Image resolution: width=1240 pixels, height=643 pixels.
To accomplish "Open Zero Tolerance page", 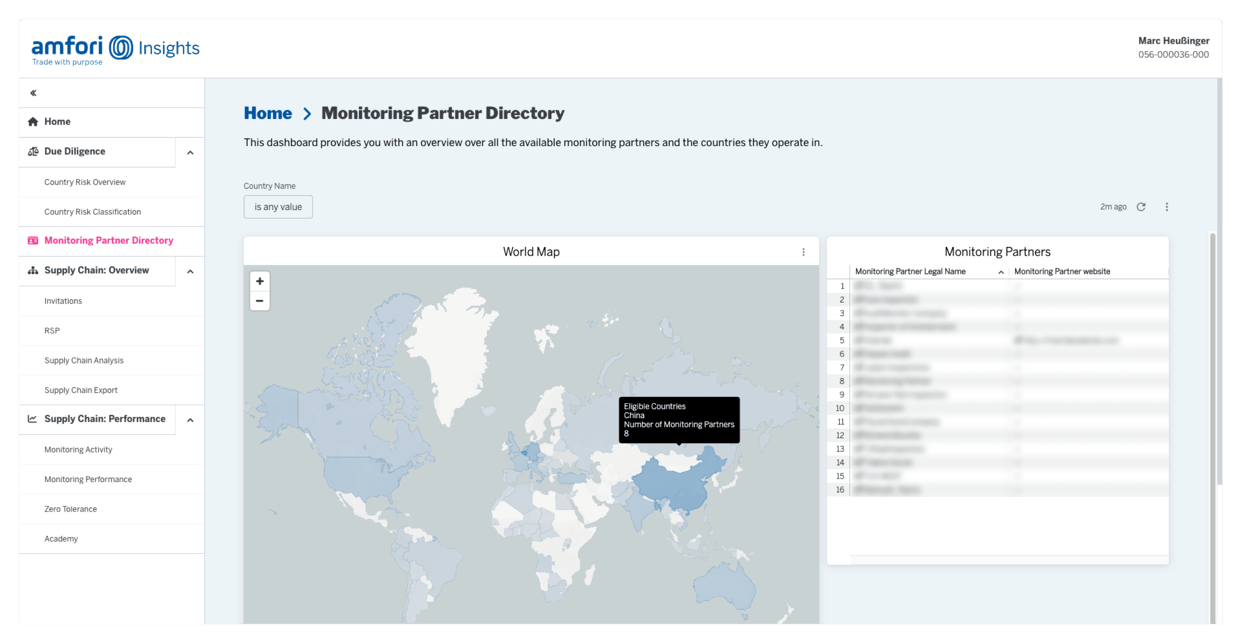I will point(71,509).
